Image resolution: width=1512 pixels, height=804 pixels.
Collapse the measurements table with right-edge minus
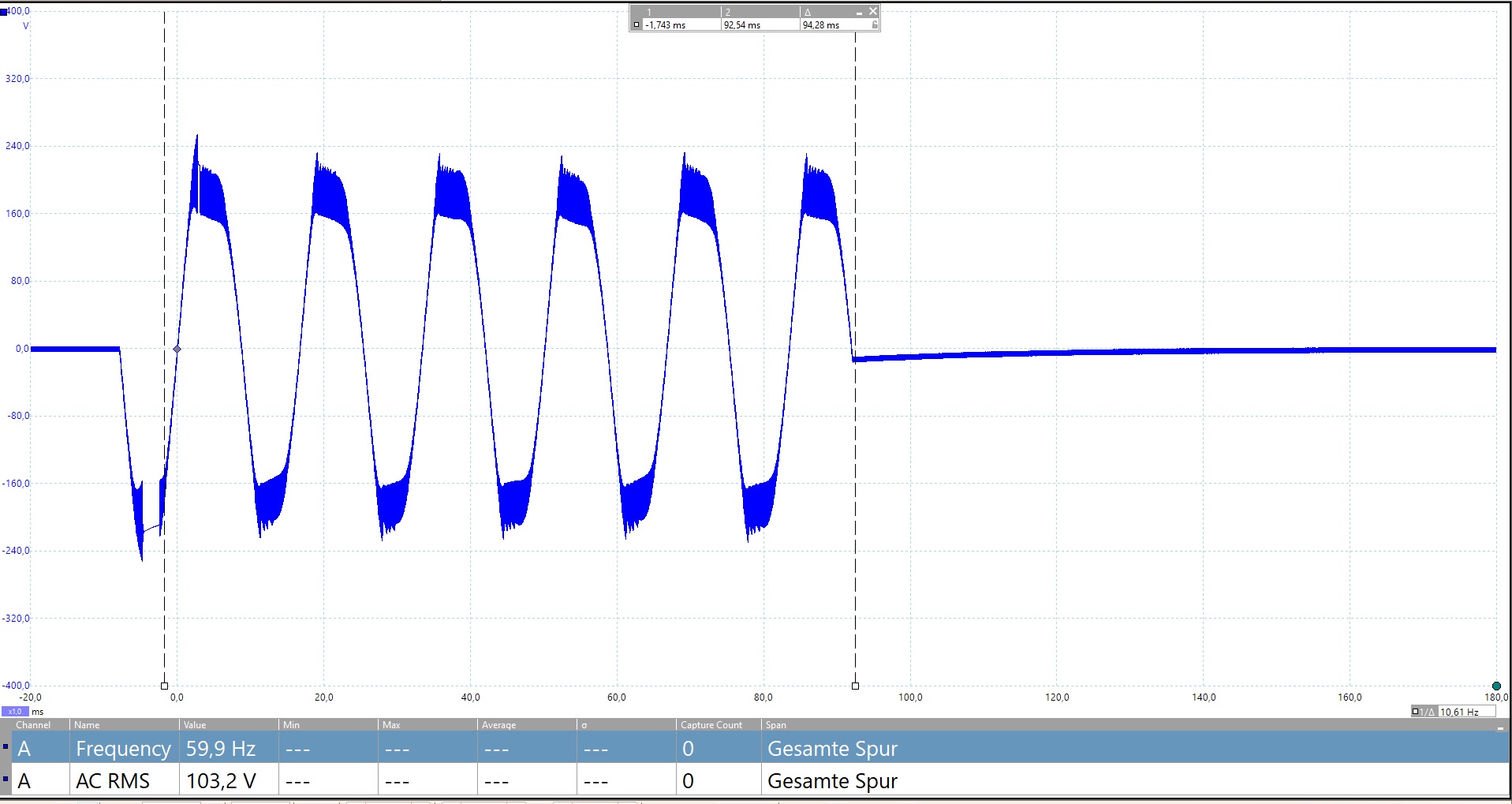[1499, 727]
